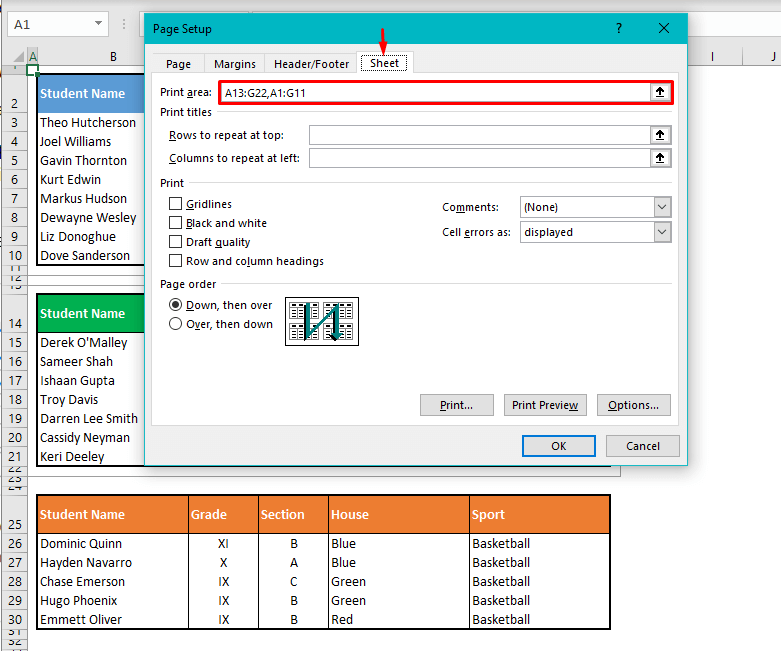Click the formula bar options dots icon
The width and height of the screenshot is (781, 651).
click(124, 24)
